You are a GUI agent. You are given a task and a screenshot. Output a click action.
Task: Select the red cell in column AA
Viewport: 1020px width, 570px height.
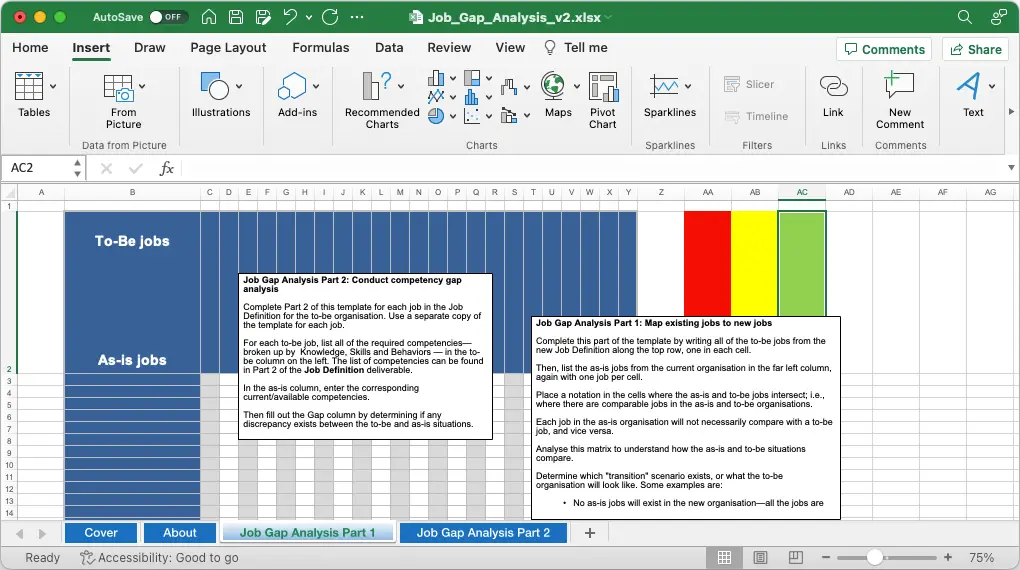click(x=707, y=264)
